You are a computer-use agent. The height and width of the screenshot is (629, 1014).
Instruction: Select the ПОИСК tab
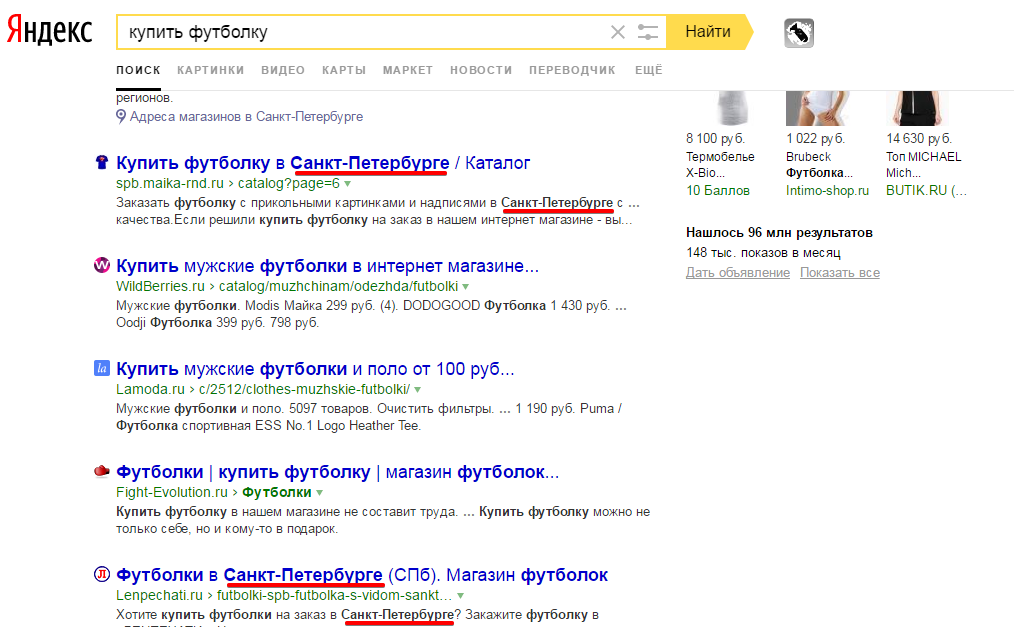point(138,70)
